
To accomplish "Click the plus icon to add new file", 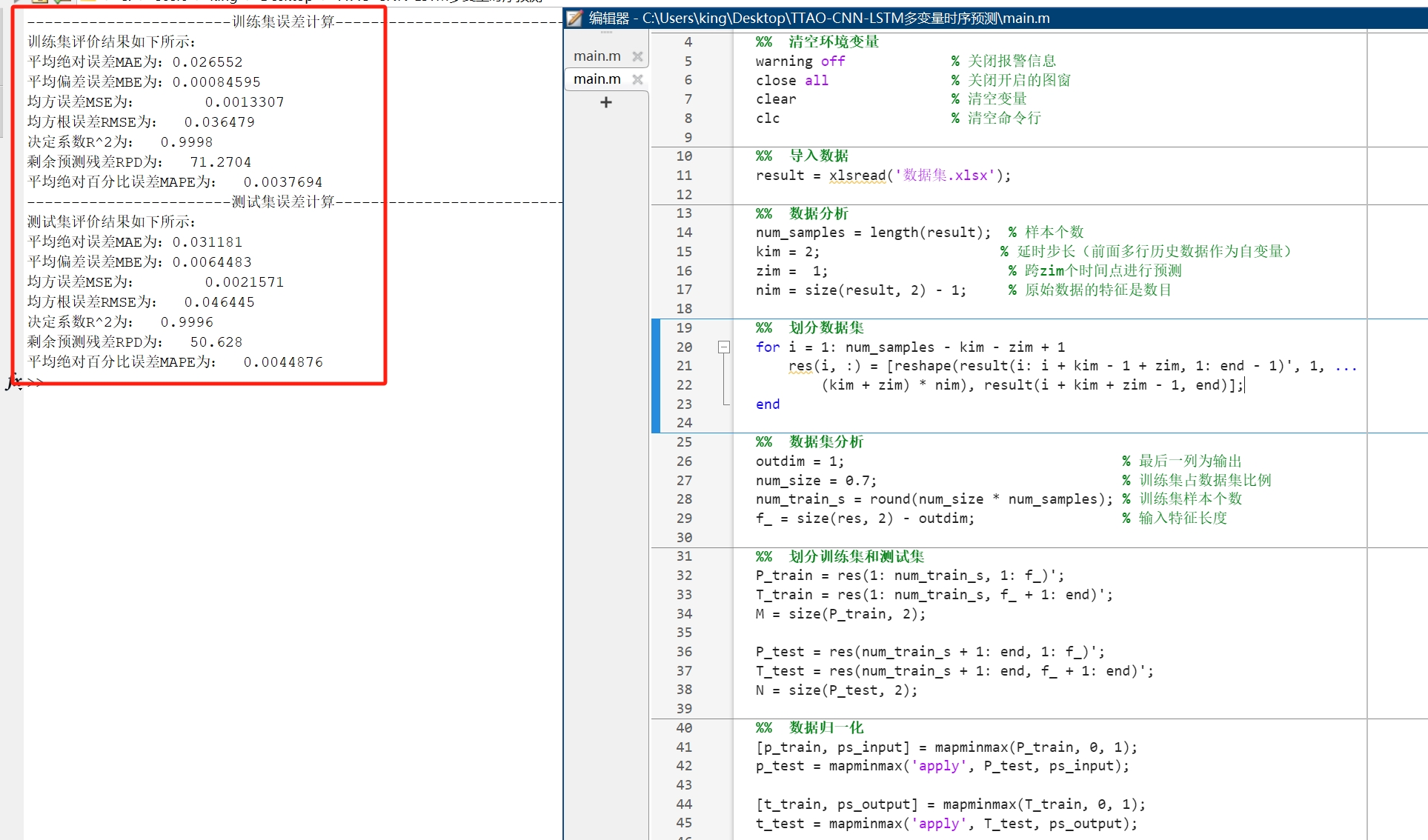I will [x=606, y=102].
